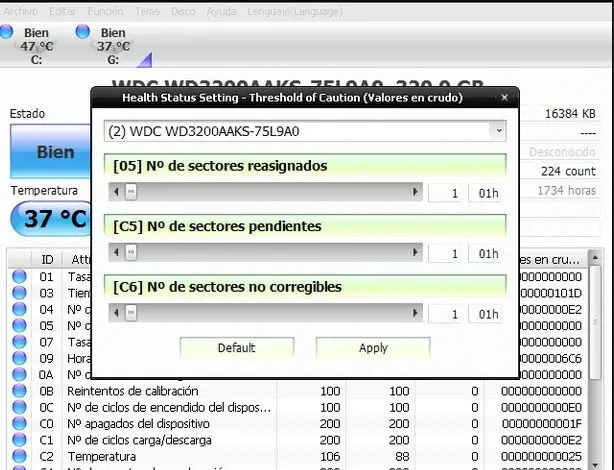
Task: Open the Disco menu
Action: point(183,11)
